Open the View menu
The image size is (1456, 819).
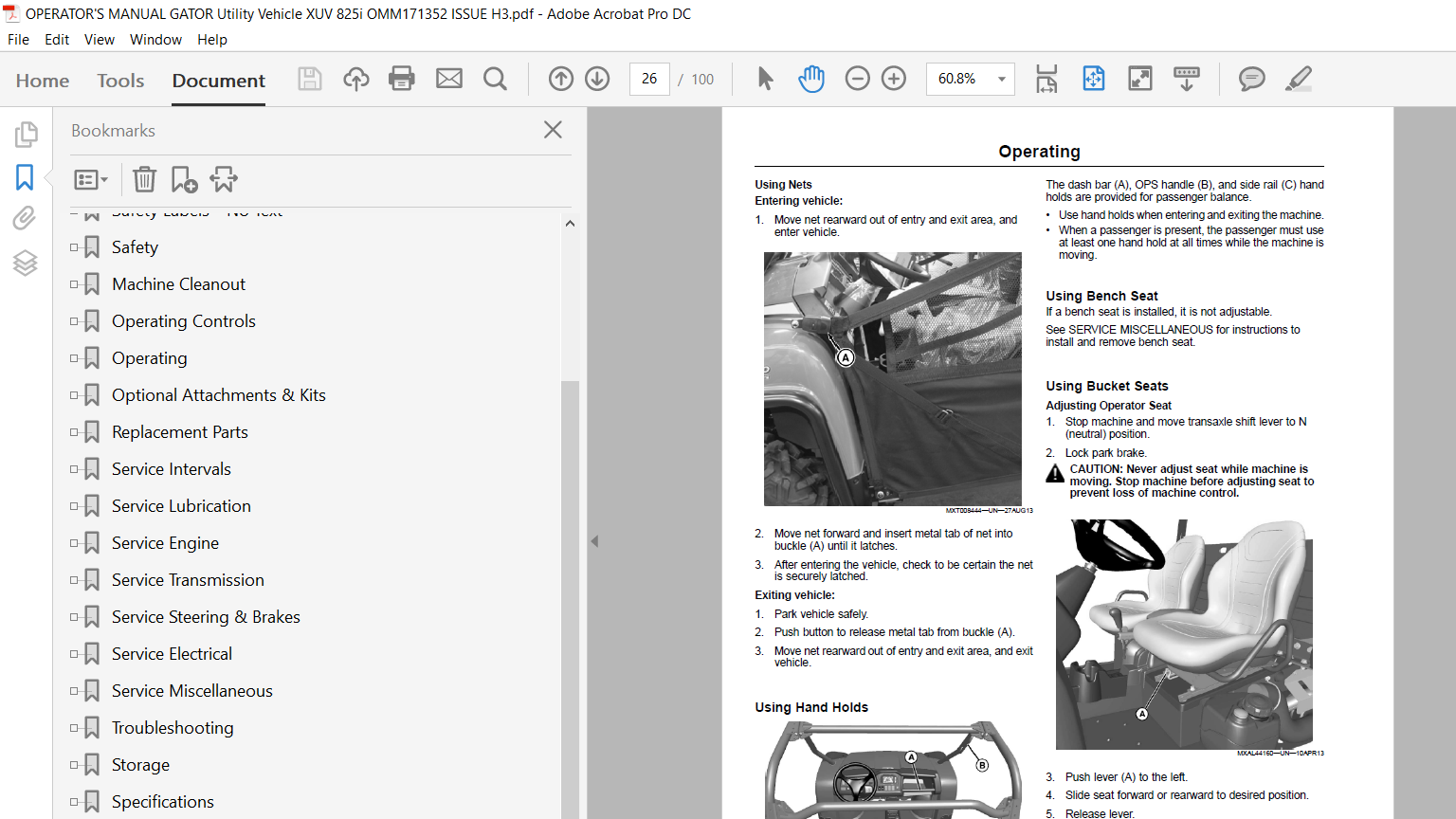[x=100, y=39]
